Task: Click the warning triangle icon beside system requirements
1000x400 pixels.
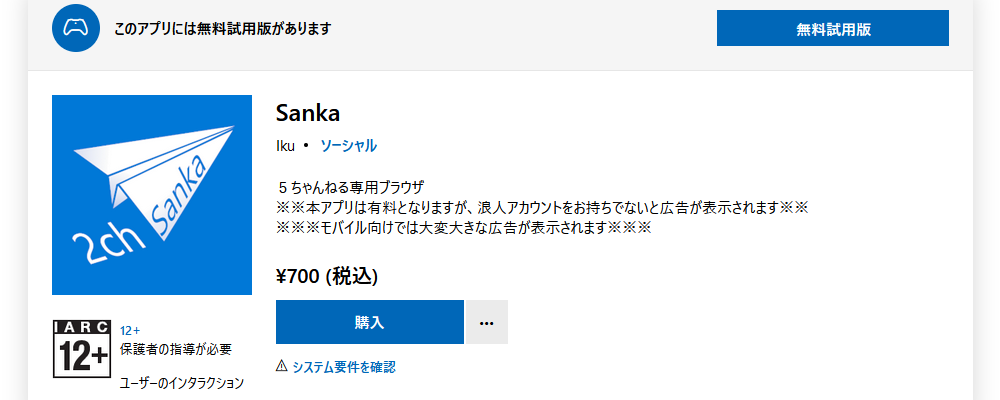Action: [282, 366]
